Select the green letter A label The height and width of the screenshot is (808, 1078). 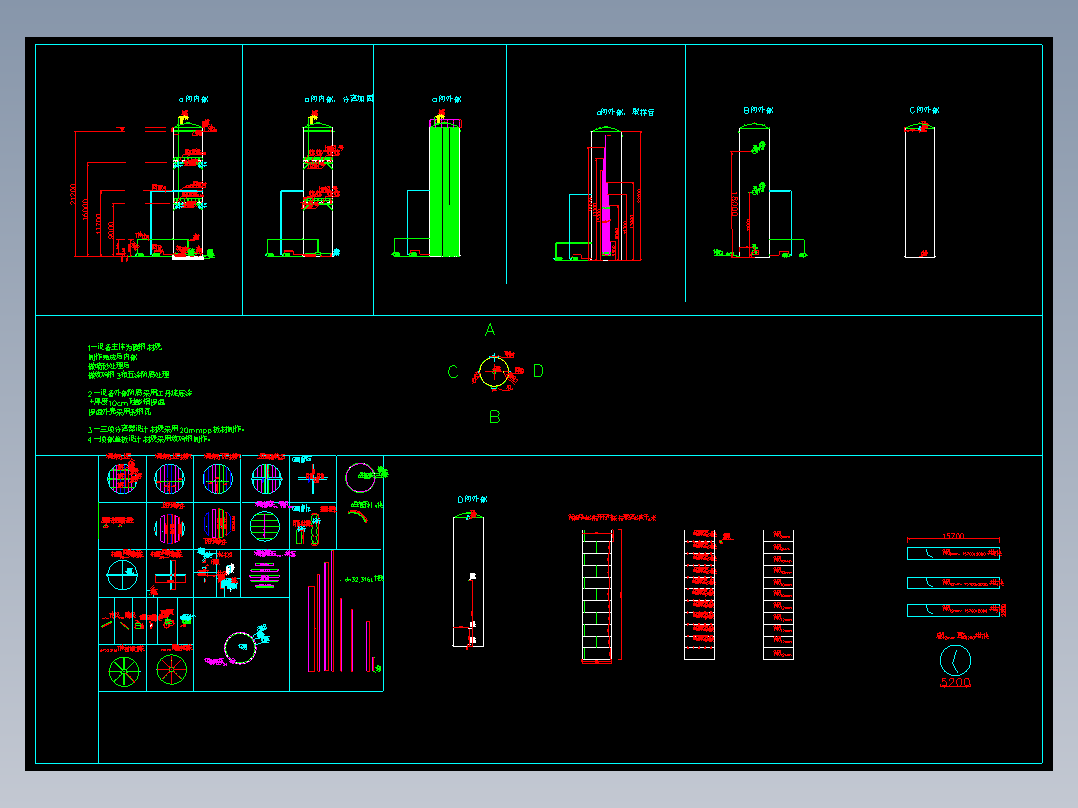tap(490, 330)
